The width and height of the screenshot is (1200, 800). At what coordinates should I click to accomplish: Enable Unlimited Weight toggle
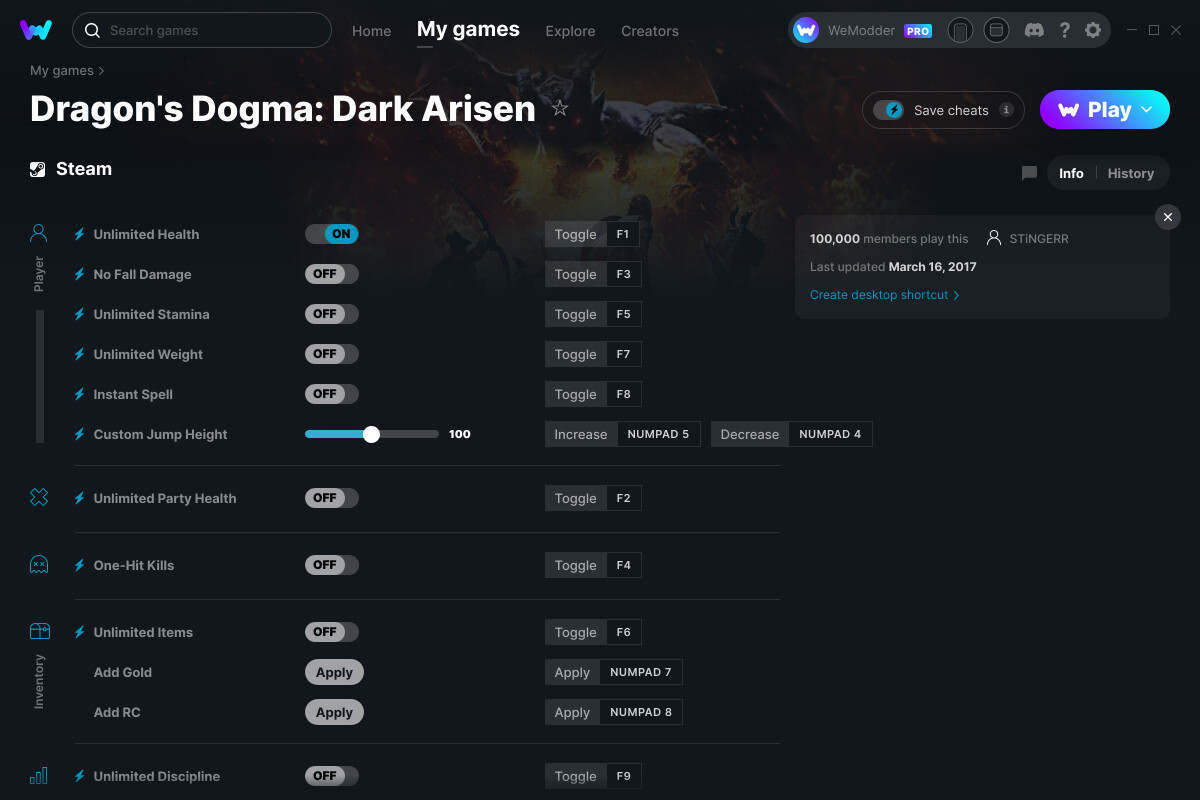point(332,354)
